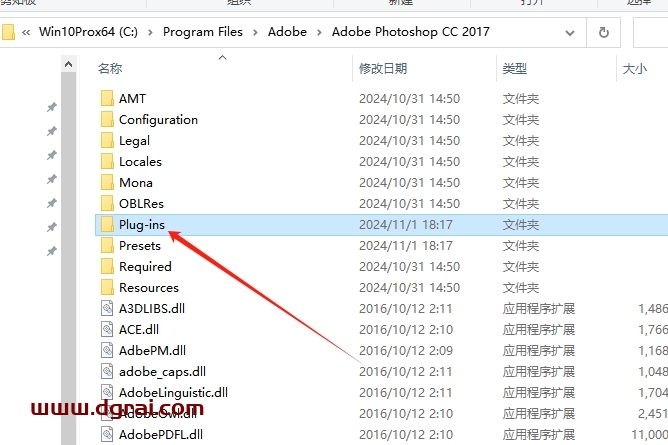Select the Configuration folder row
The height and width of the screenshot is (445, 668).
pos(381,120)
